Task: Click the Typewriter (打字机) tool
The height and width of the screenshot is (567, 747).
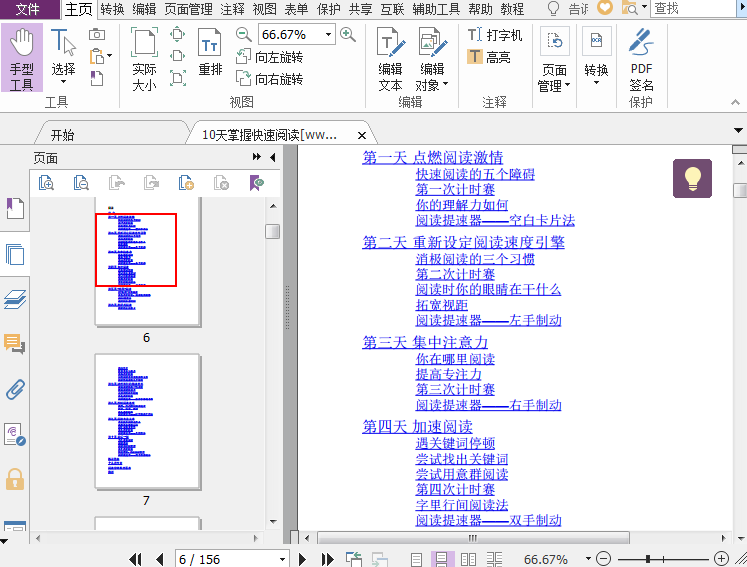Action: coord(495,35)
